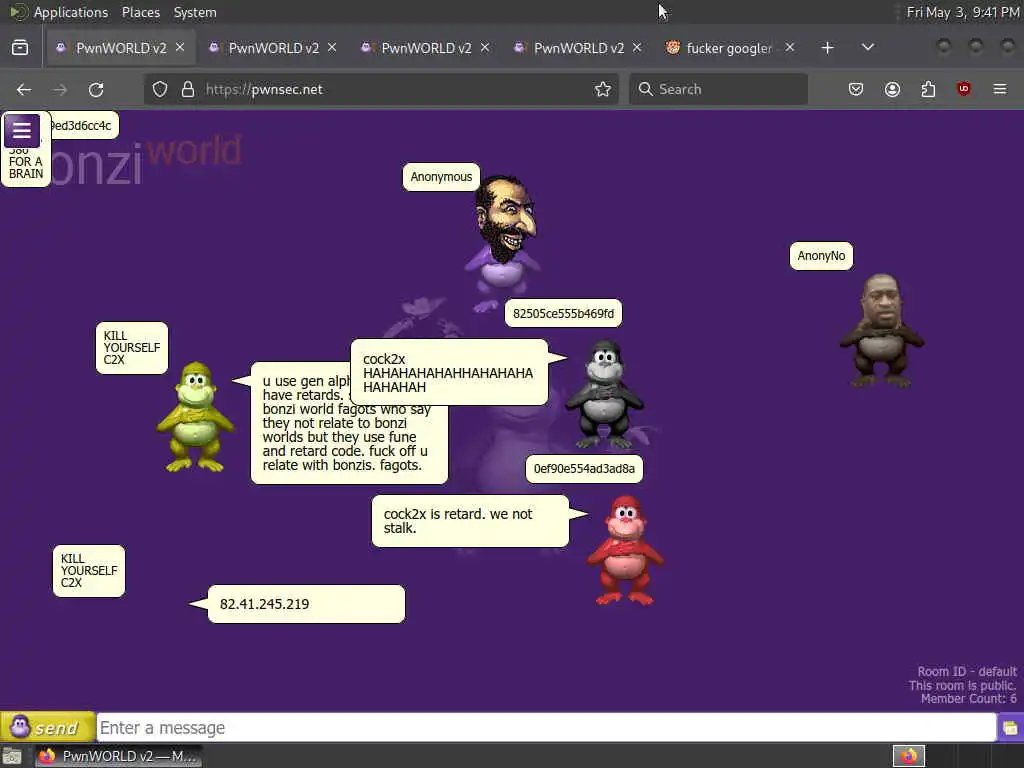1024x768 pixels.
Task: Go back using the browser back arrow
Action: coord(24,89)
